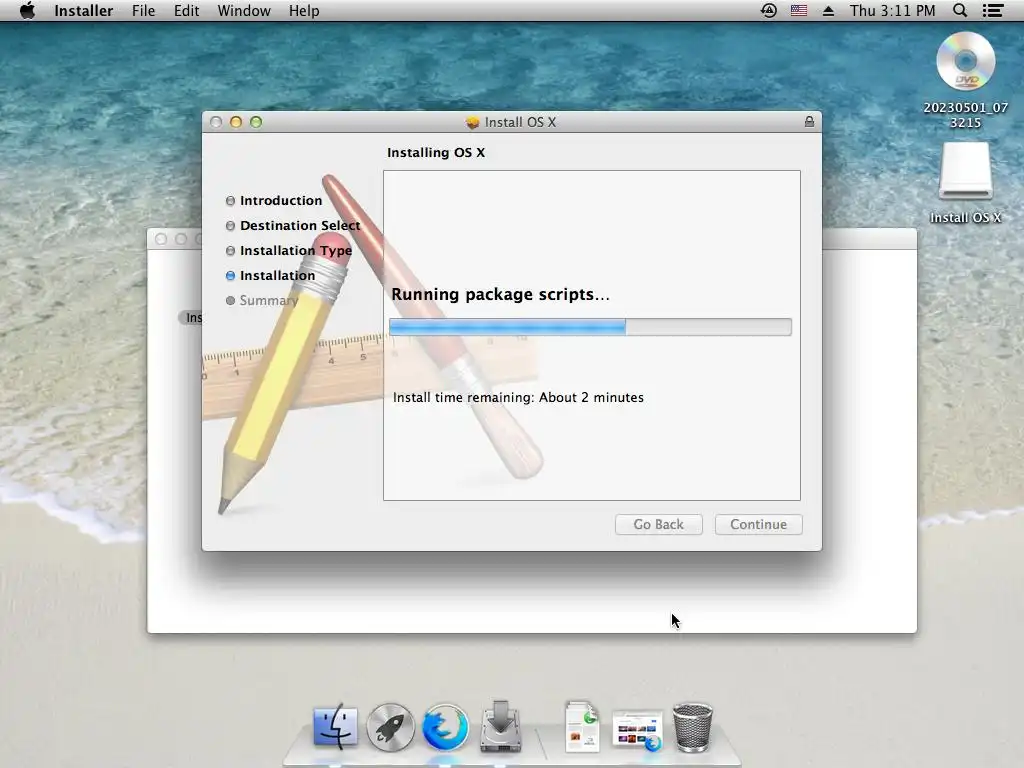1024x768 pixels.
Task: Open the browser screenshot stack in Dock
Action: (x=637, y=729)
